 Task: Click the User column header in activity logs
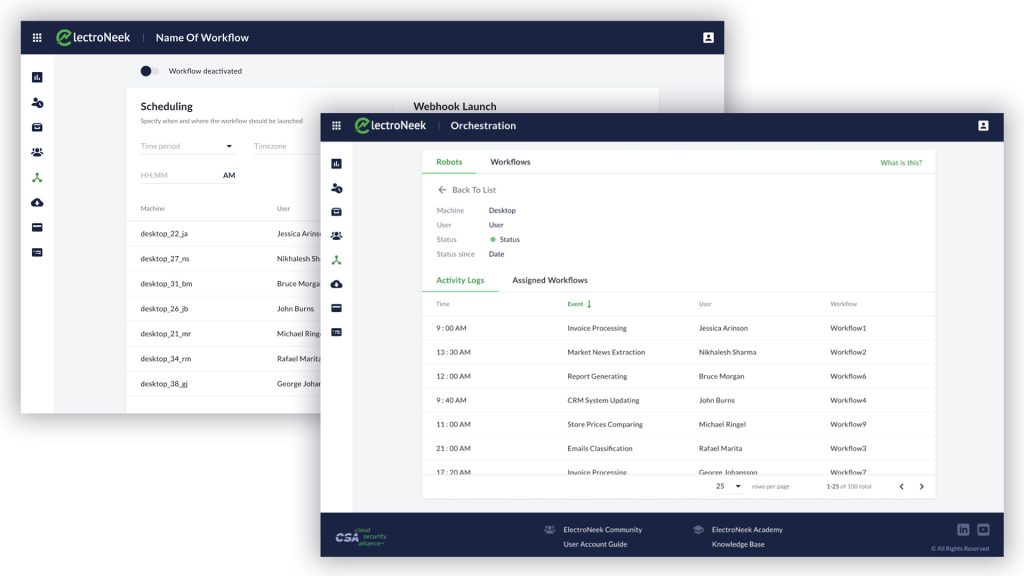705,304
